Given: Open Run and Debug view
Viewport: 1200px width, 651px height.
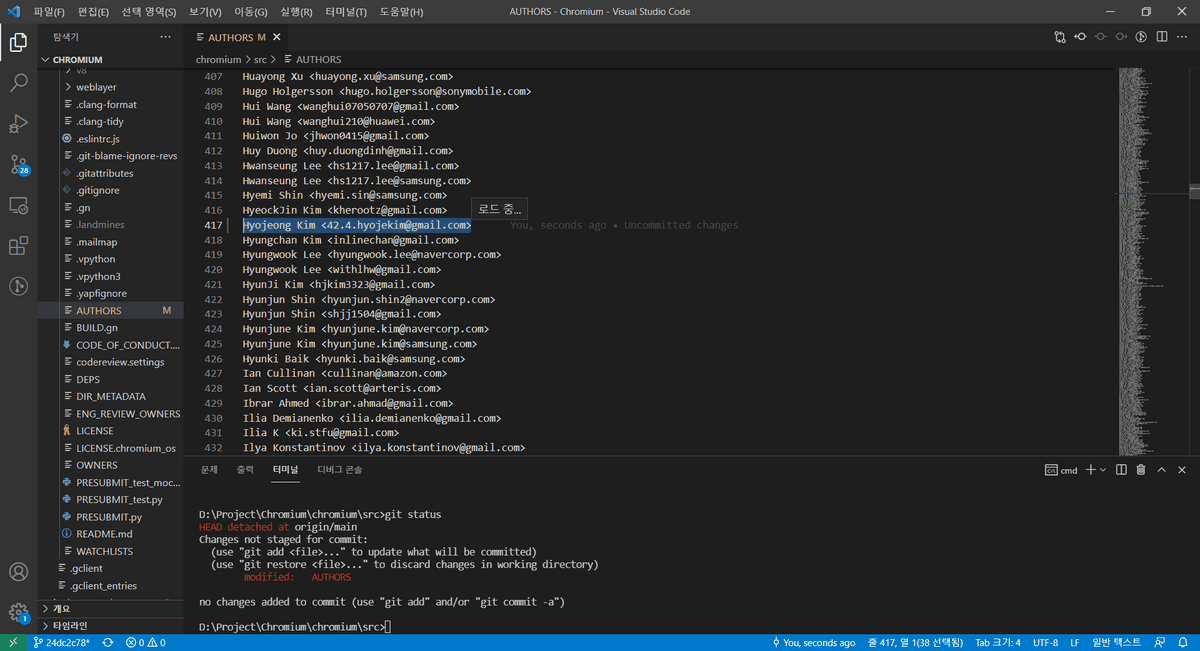Looking at the screenshot, I should [18, 124].
